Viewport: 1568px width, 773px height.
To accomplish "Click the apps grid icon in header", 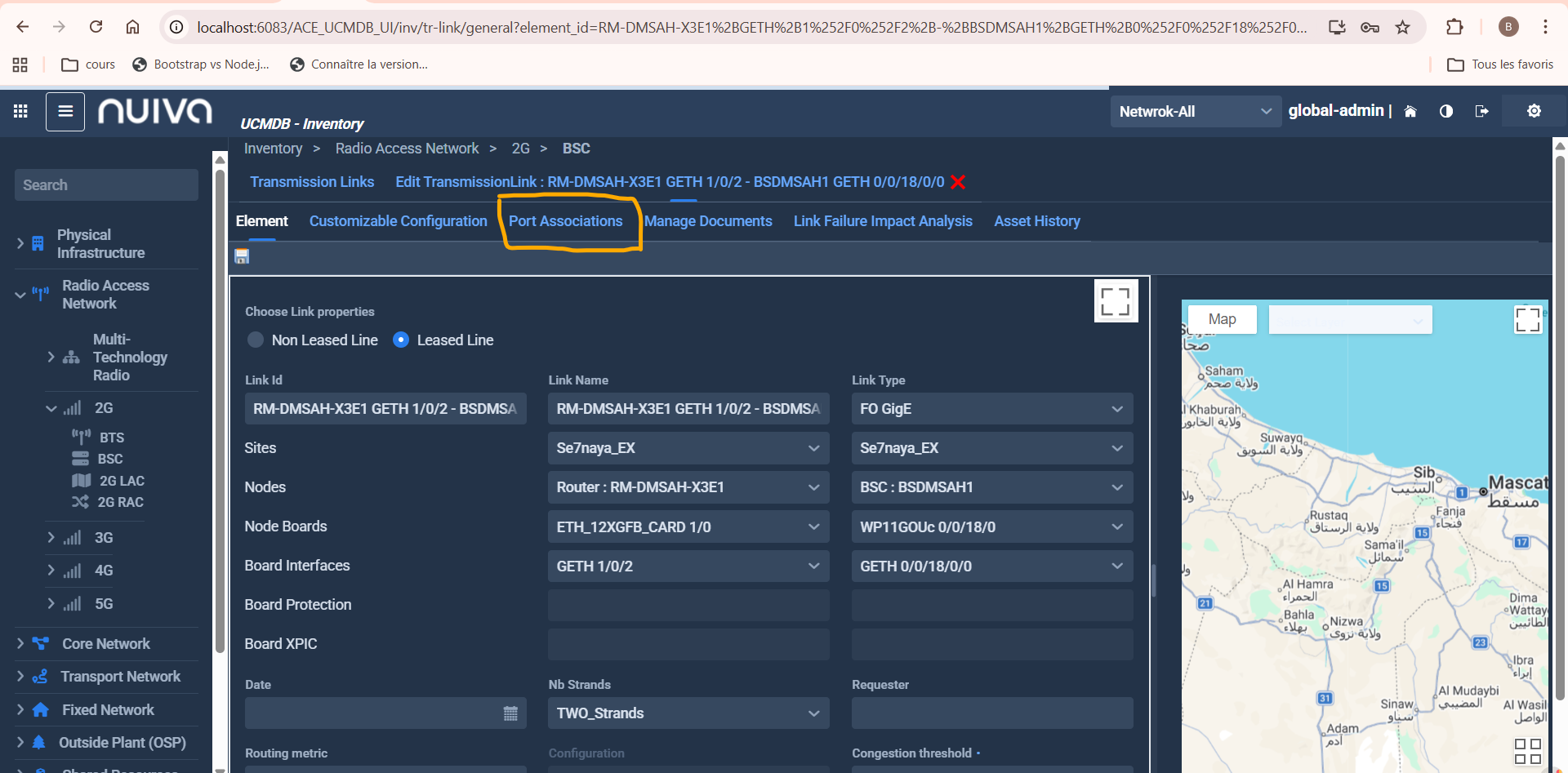I will (21, 112).
